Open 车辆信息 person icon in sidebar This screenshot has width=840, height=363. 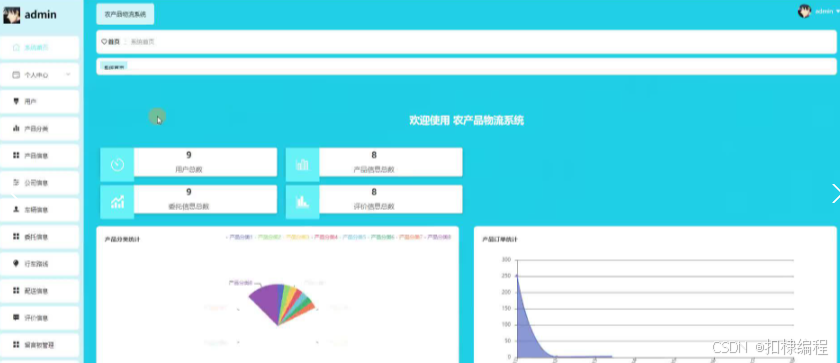16,209
